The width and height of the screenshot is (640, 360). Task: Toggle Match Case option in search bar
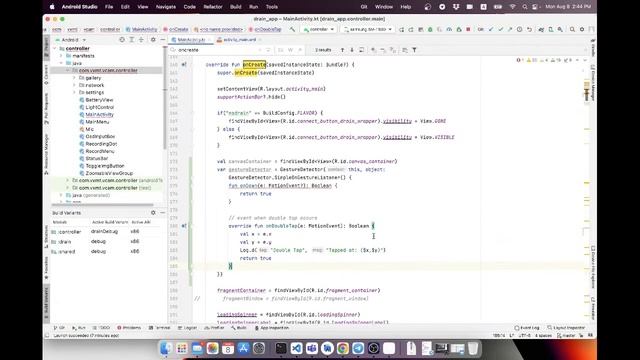[x=280, y=50]
